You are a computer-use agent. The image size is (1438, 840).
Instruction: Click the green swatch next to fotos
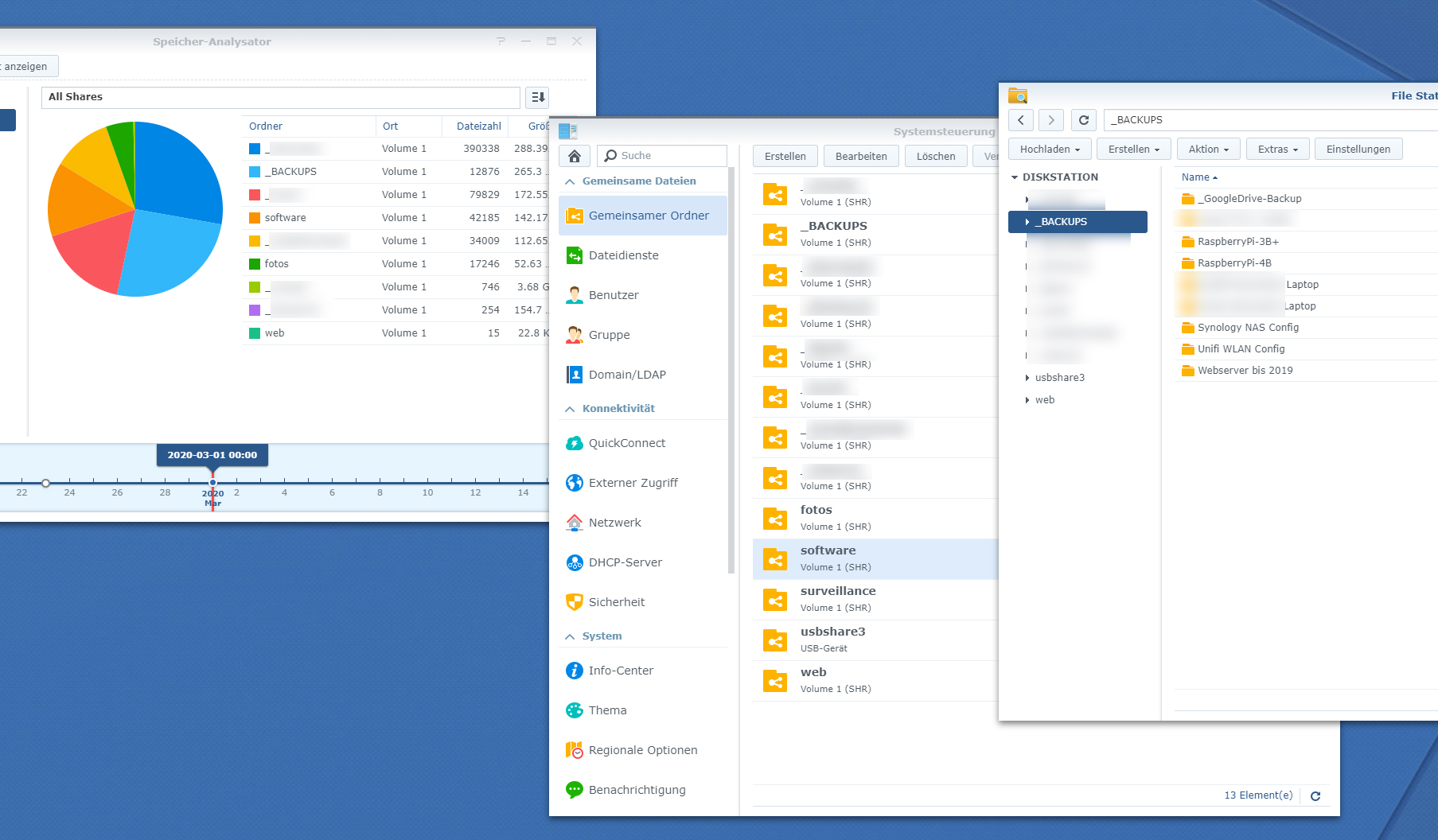(255, 264)
